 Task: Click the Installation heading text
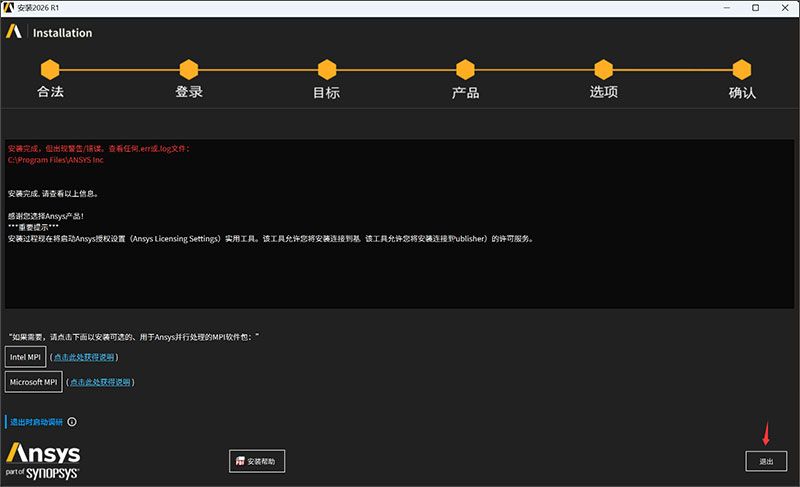pyautogui.click(x=63, y=33)
